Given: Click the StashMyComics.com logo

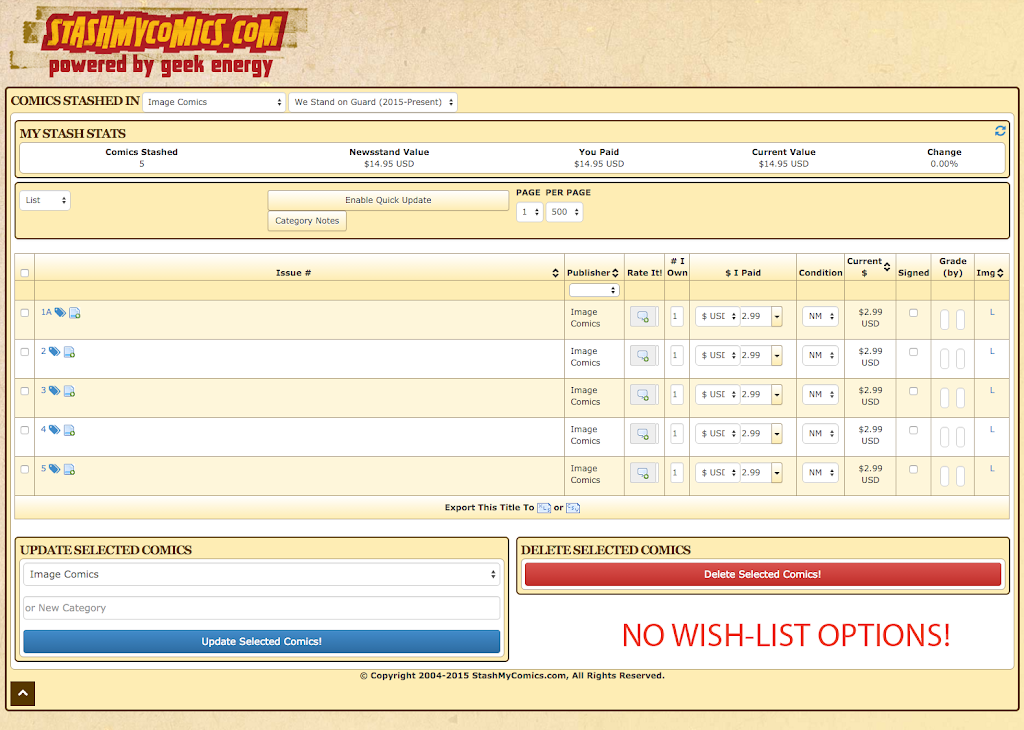Looking at the screenshot, I should (160, 41).
